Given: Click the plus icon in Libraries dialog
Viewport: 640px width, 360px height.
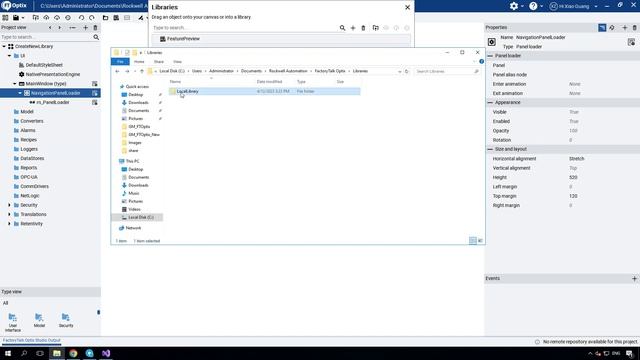Looking at the screenshot, I should point(353,28).
